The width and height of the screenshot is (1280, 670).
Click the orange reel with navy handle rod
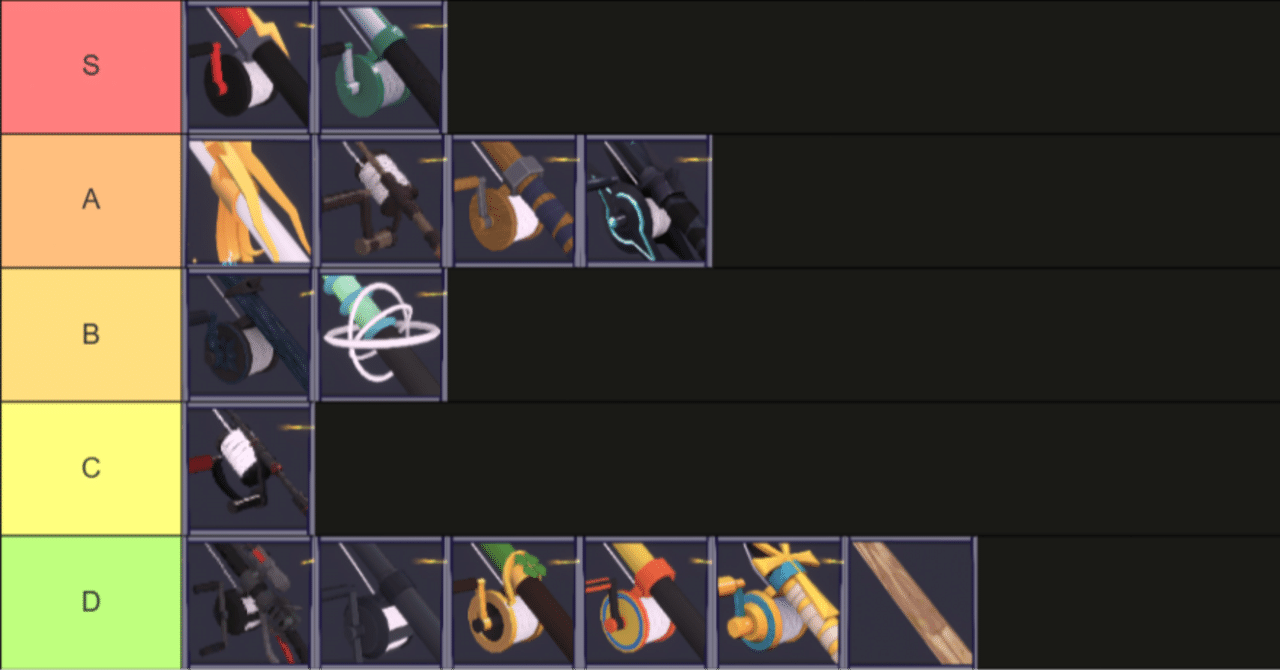point(515,201)
